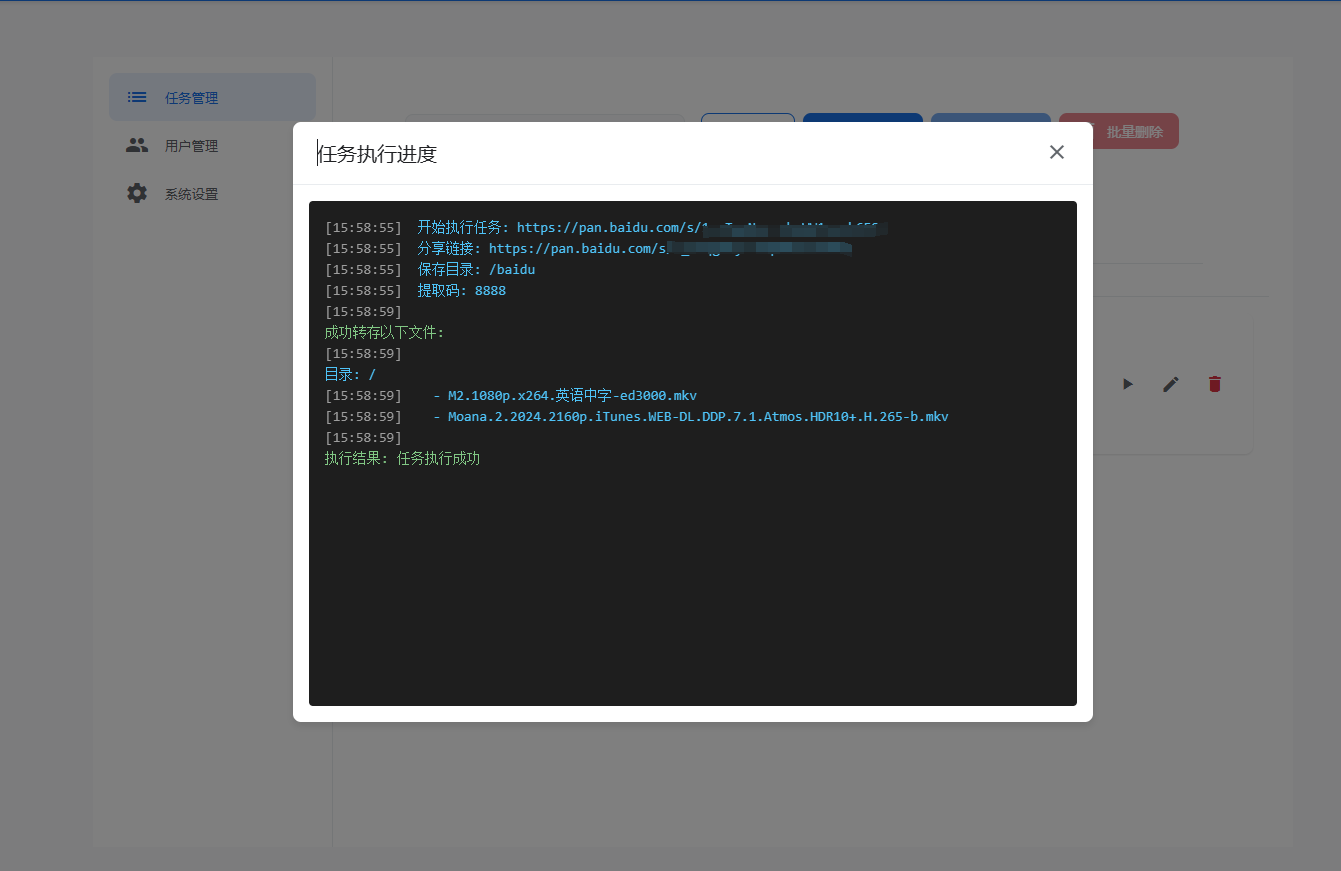Viewport: 1341px width, 871px height.
Task: Click the 任务执行进度 dialog title
Action: click(x=377, y=154)
